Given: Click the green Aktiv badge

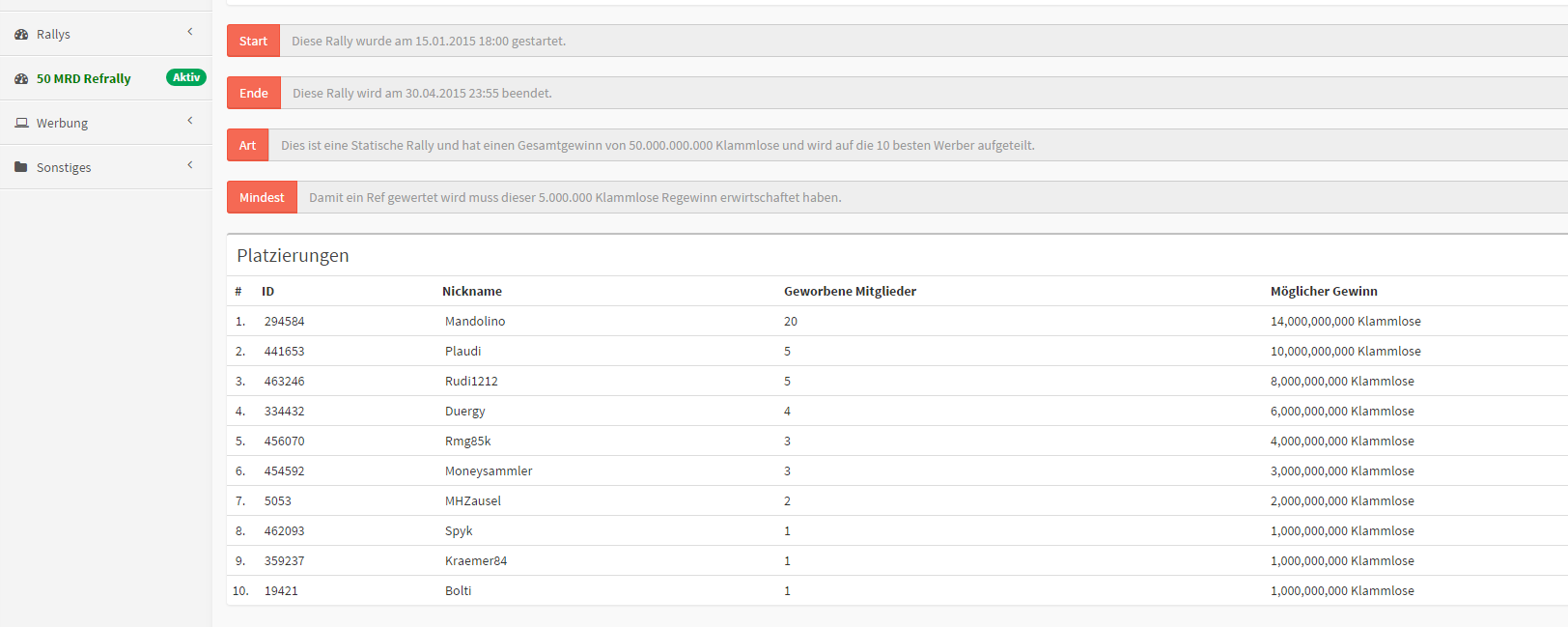Looking at the screenshot, I should (x=186, y=77).
